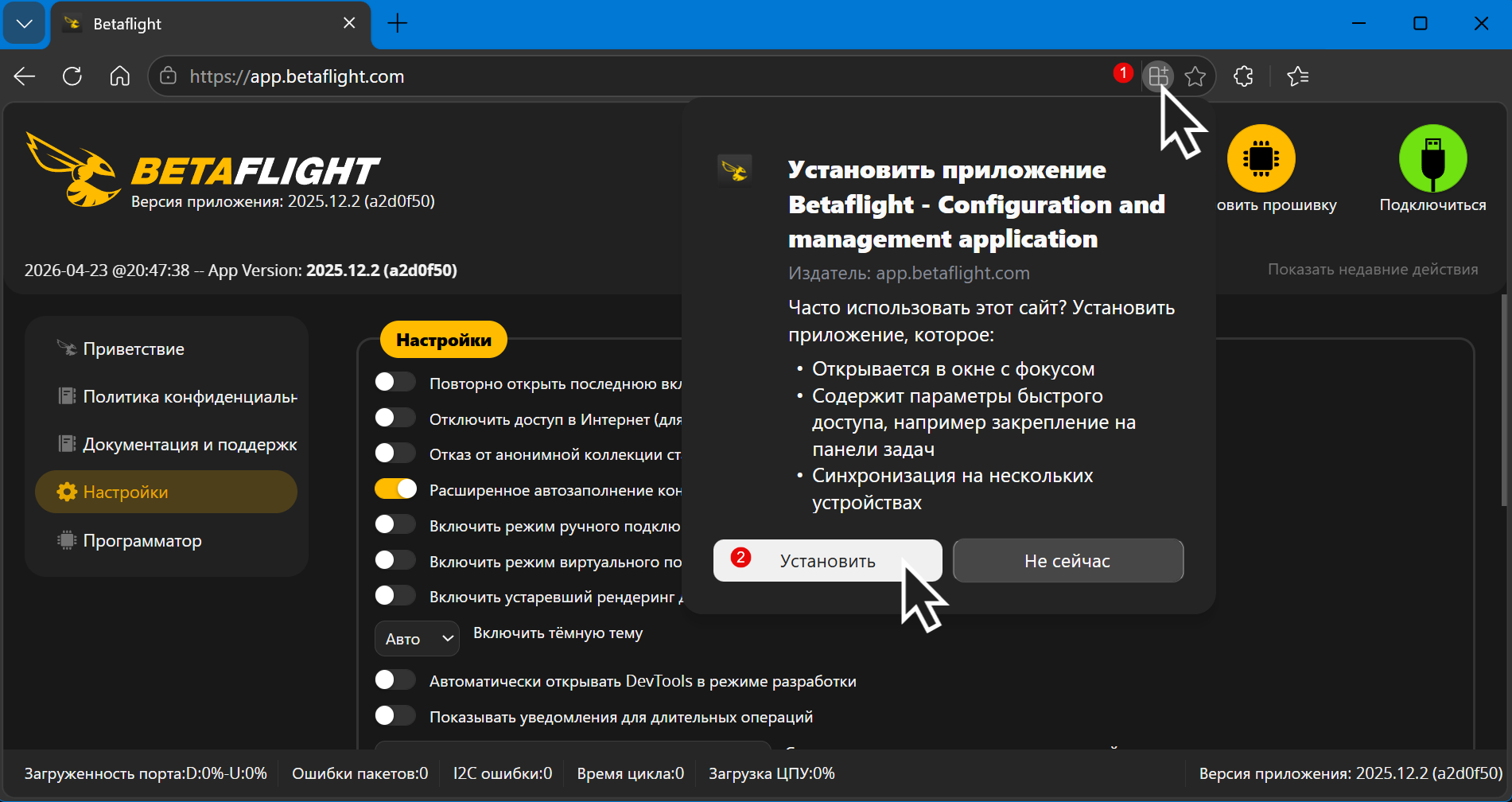Image resolution: width=1512 pixels, height=802 pixels.
Task: Toggle reopen last tab switch
Action: tap(395, 383)
